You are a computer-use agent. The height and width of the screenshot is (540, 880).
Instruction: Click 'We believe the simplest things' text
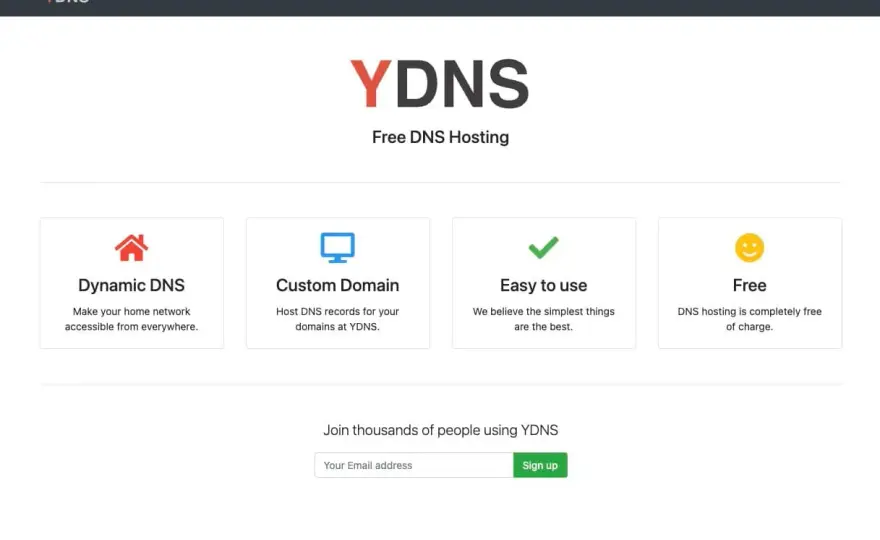tap(543, 319)
